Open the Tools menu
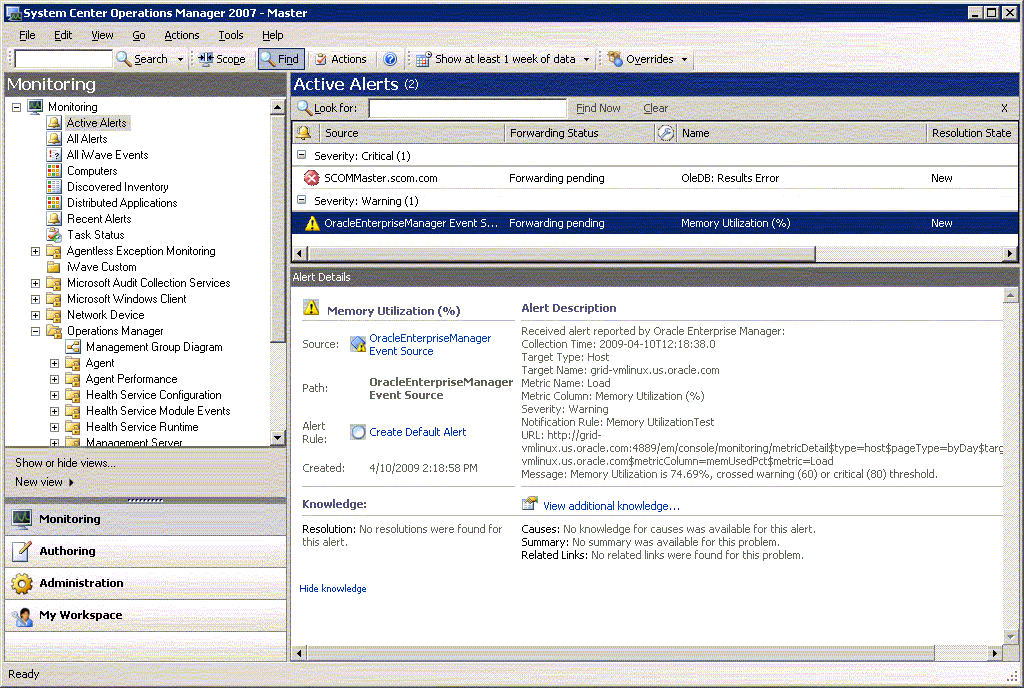 pyautogui.click(x=231, y=35)
